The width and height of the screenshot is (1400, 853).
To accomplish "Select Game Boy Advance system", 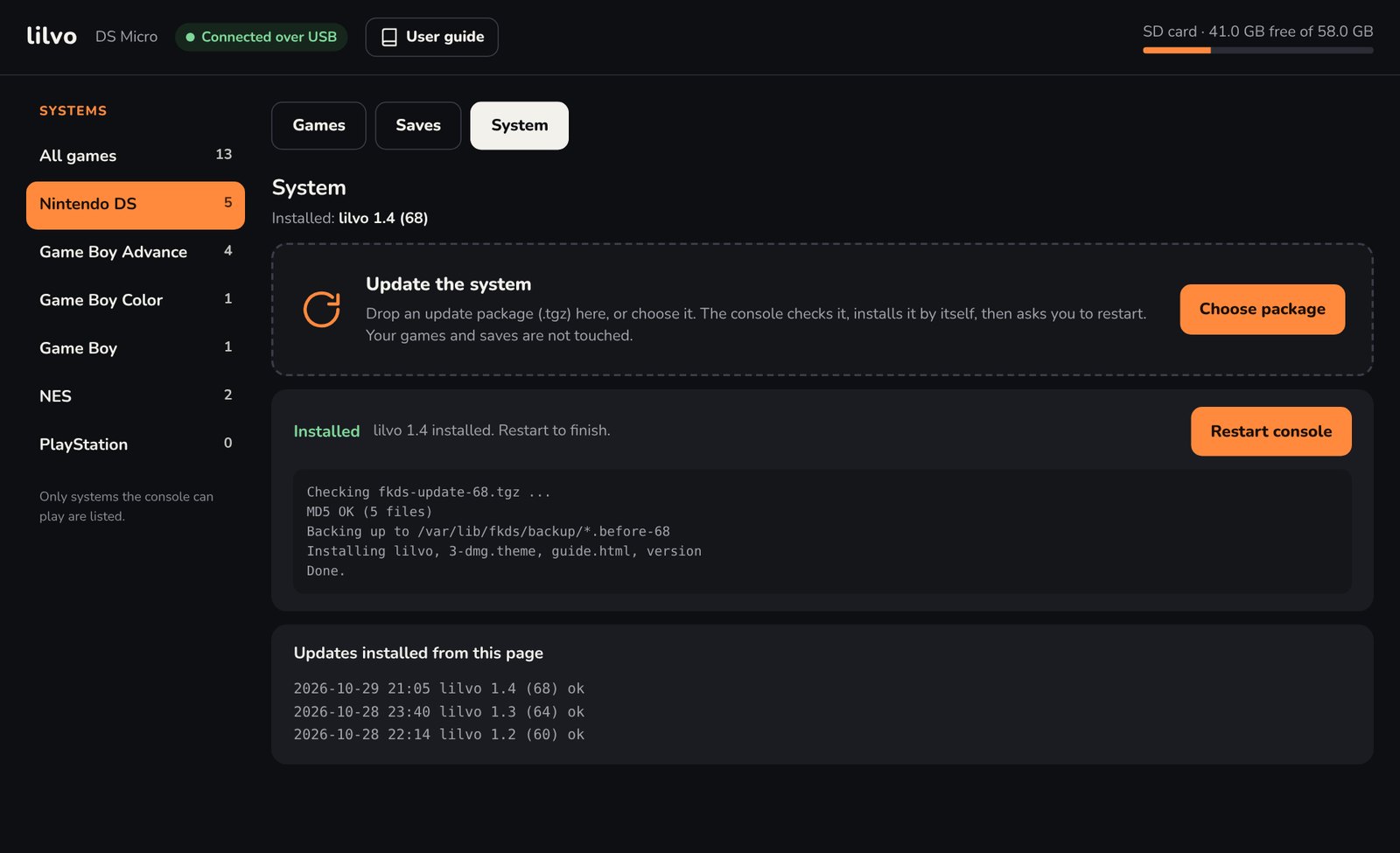I will point(136,252).
